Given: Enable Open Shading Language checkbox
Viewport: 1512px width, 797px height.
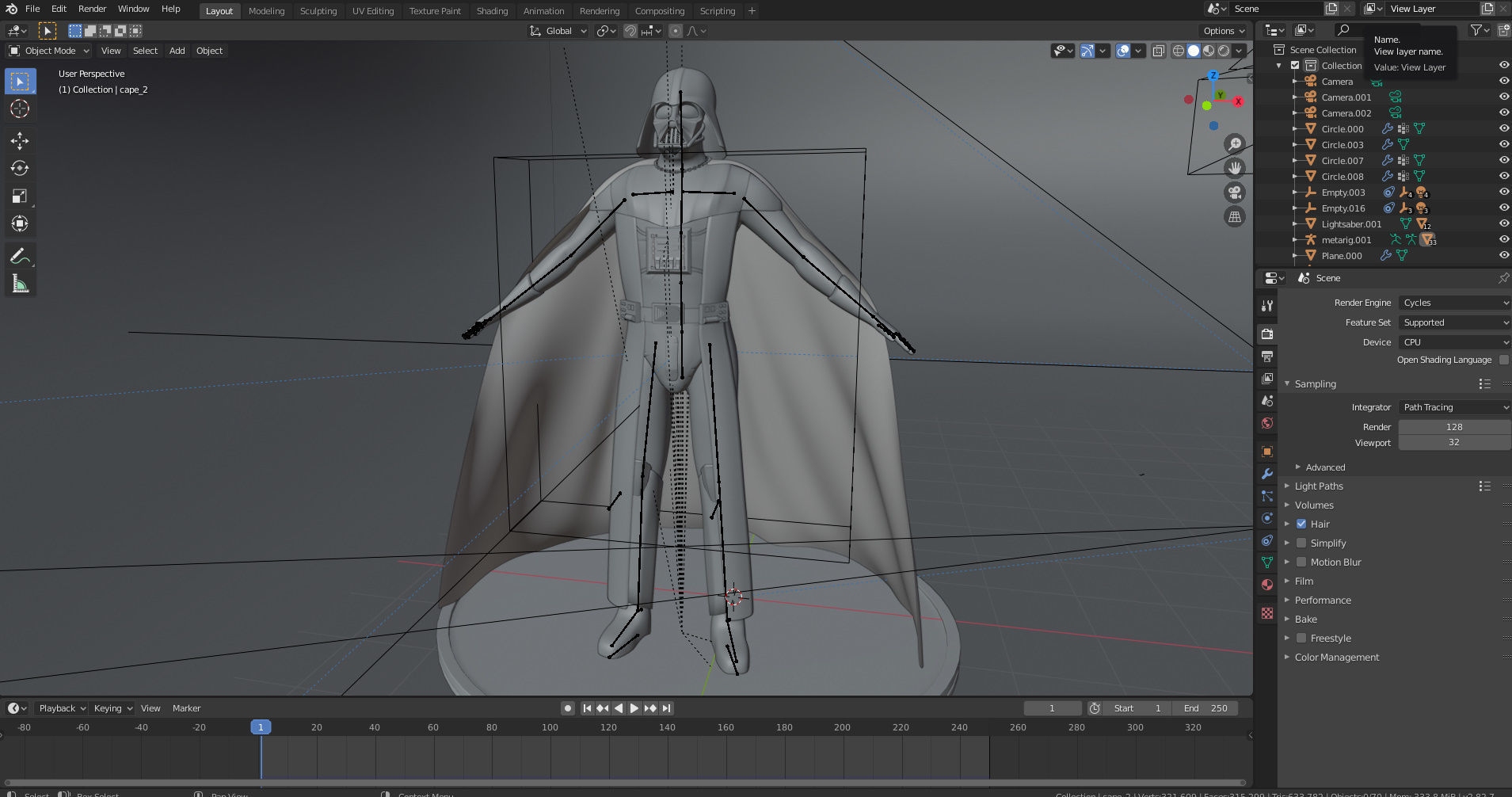Looking at the screenshot, I should point(1504,360).
